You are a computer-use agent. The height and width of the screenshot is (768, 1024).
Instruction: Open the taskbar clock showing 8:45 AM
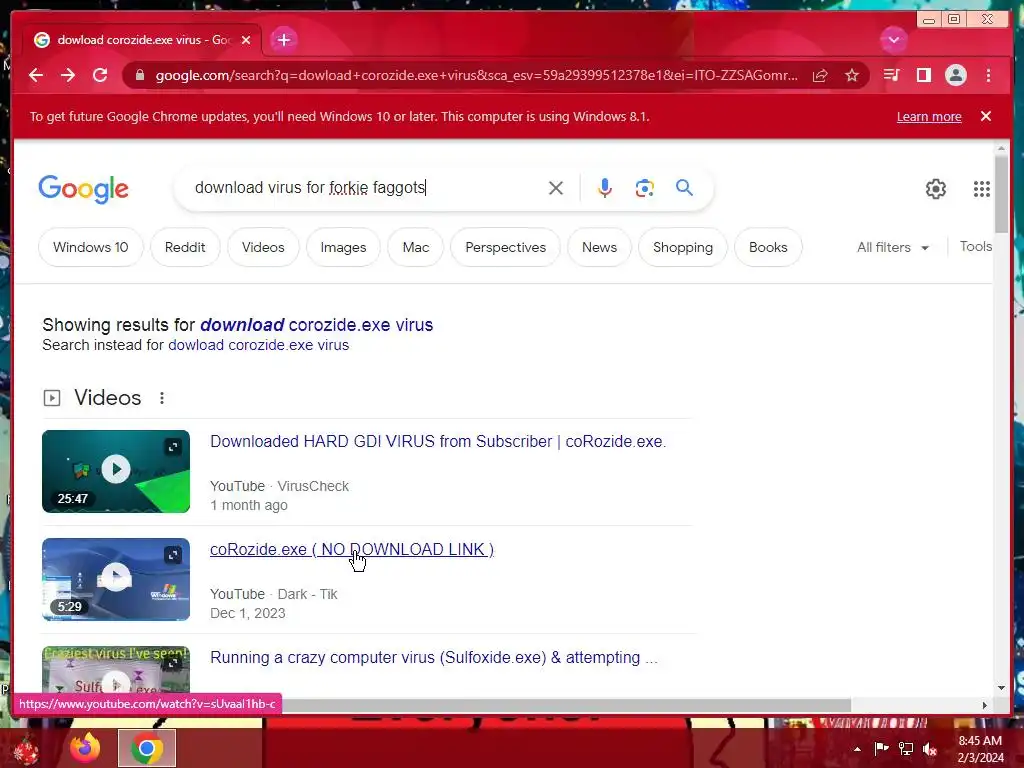point(980,749)
